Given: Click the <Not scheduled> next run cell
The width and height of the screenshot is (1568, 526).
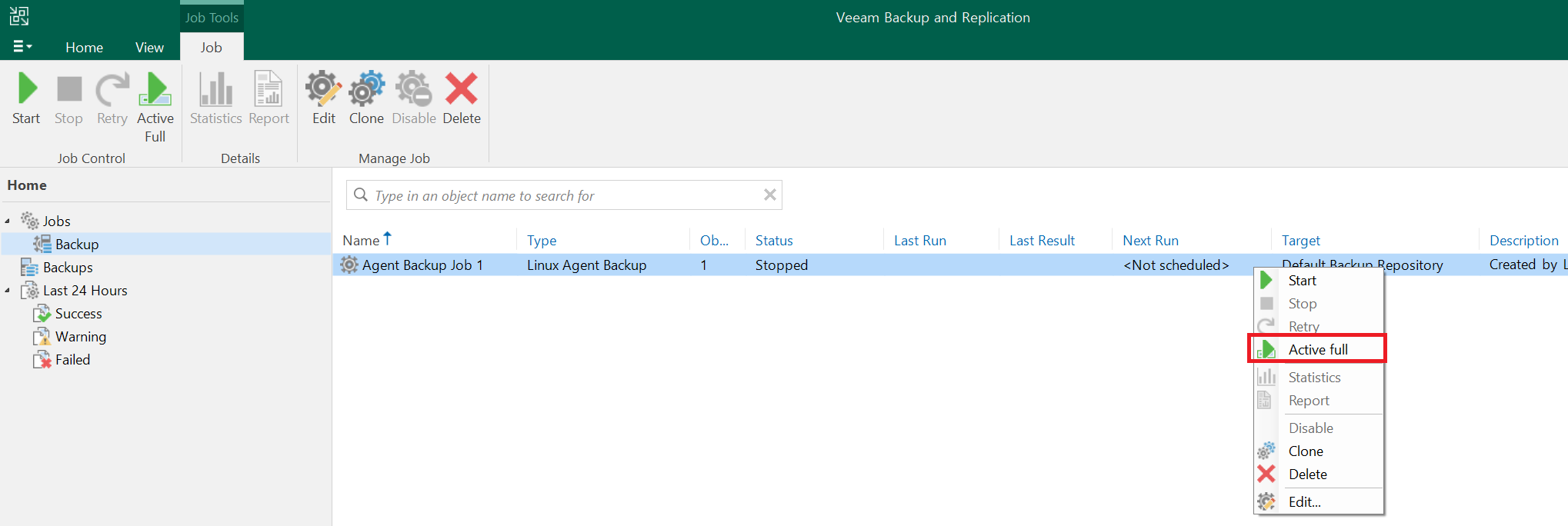Looking at the screenshot, I should [x=1176, y=265].
